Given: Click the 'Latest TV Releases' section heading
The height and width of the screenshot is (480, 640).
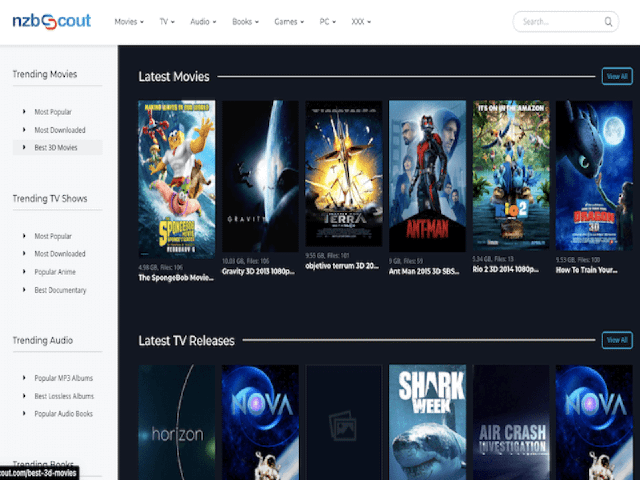Looking at the screenshot, I should point(187,340).
